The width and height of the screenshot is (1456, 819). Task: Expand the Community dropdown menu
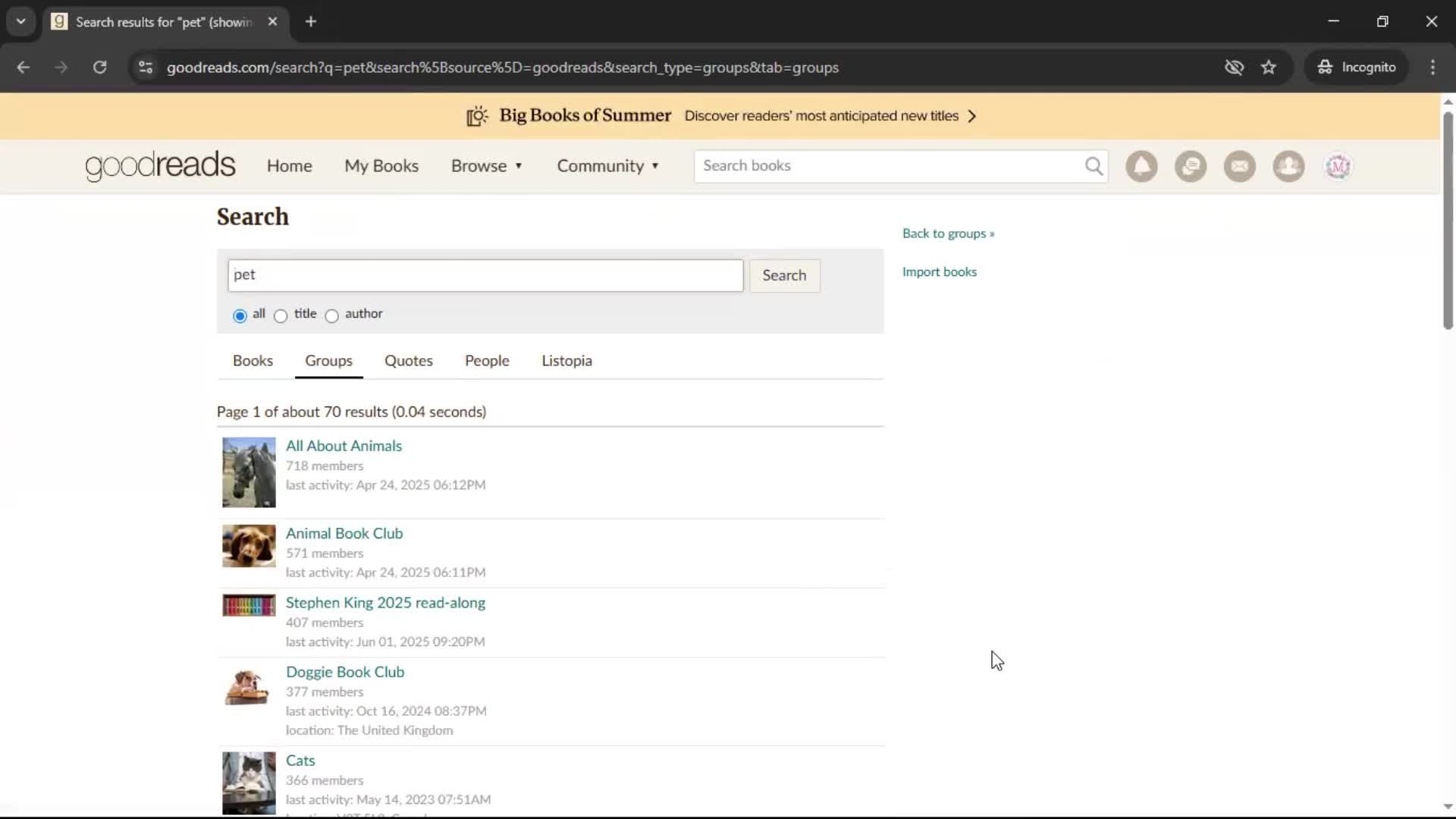coord(608,166)
